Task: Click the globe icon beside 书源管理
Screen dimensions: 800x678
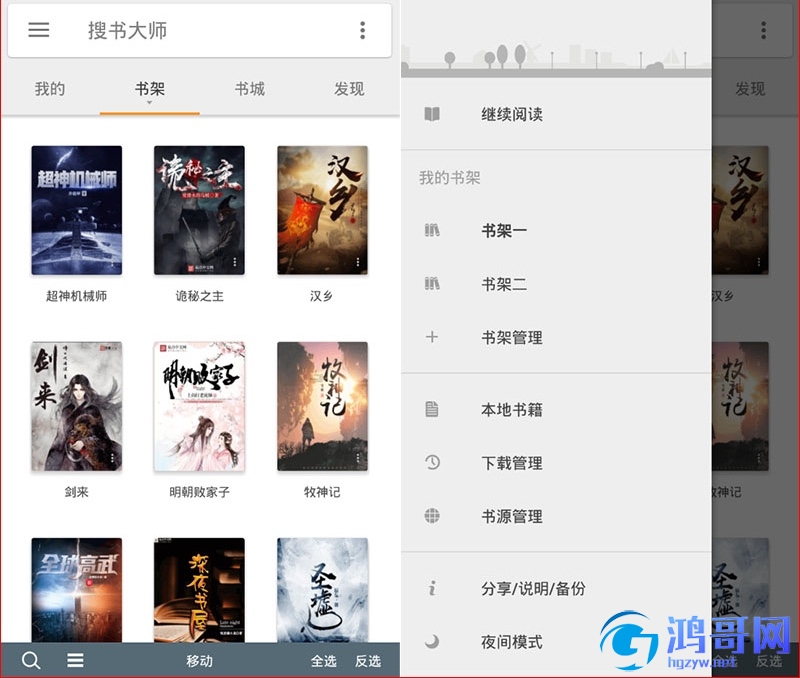Action: pyautogui.click(x=432, y=516)
